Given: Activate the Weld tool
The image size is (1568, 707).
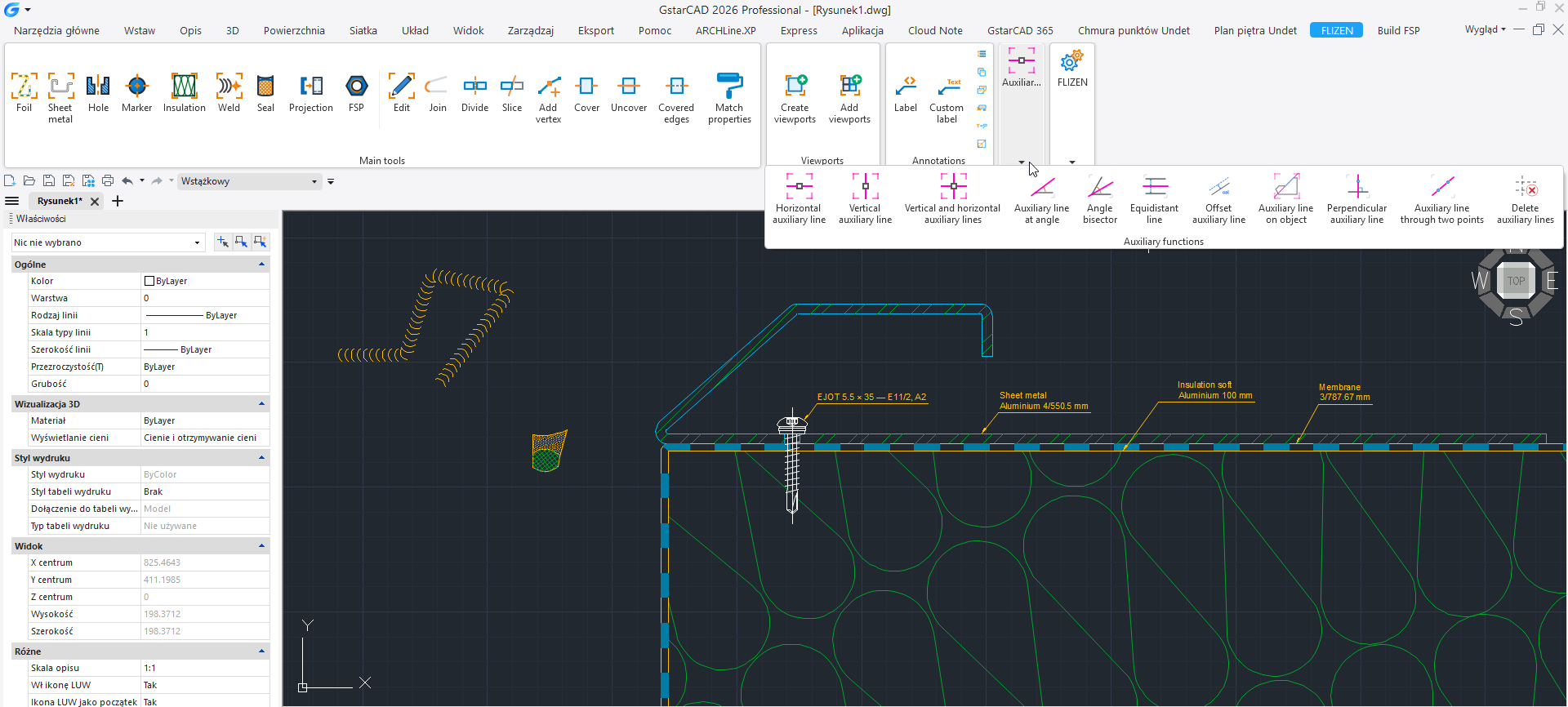Looking at the screenshot, I should point(229,92).
